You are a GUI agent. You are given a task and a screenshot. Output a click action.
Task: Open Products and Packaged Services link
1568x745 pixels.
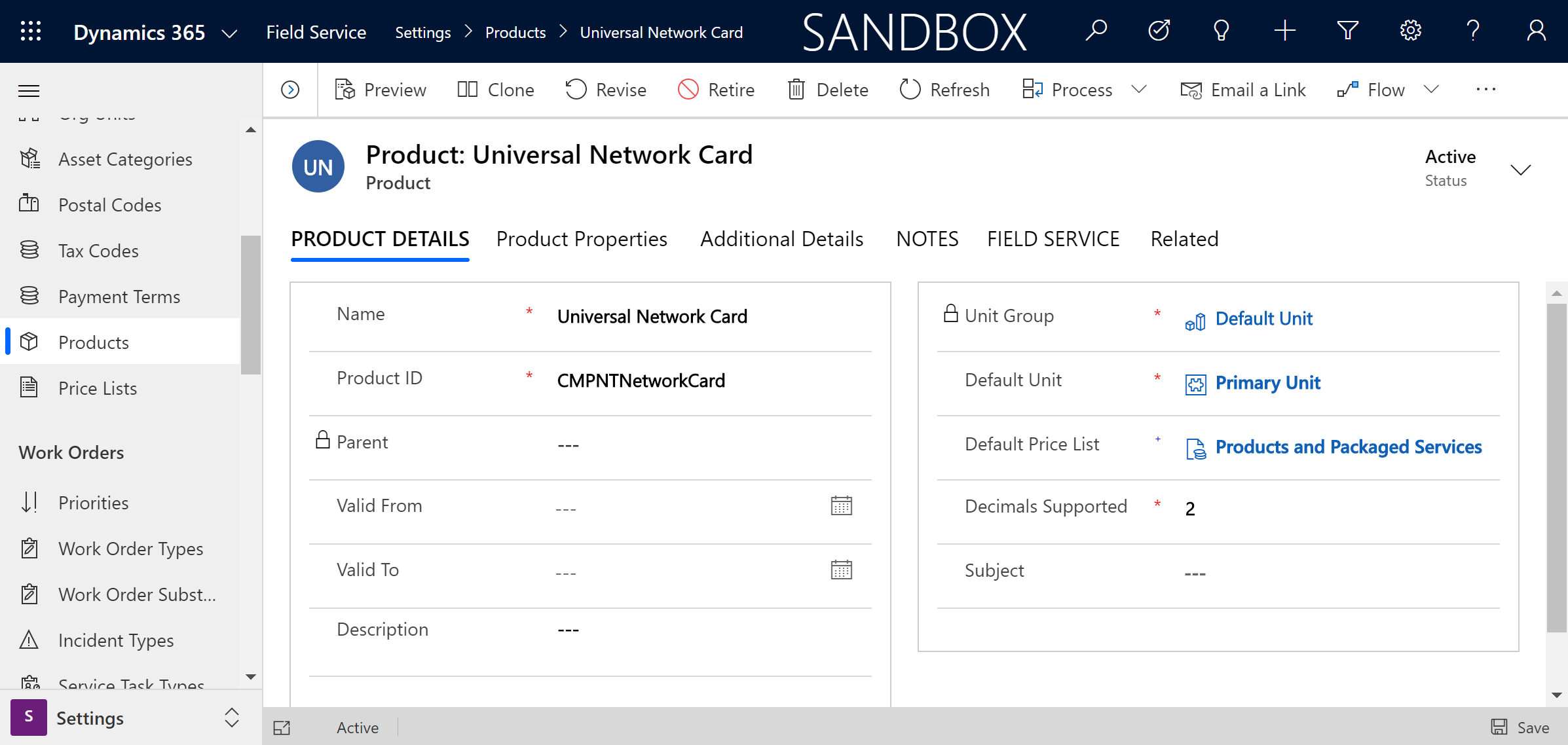[x=1348, y=447]
